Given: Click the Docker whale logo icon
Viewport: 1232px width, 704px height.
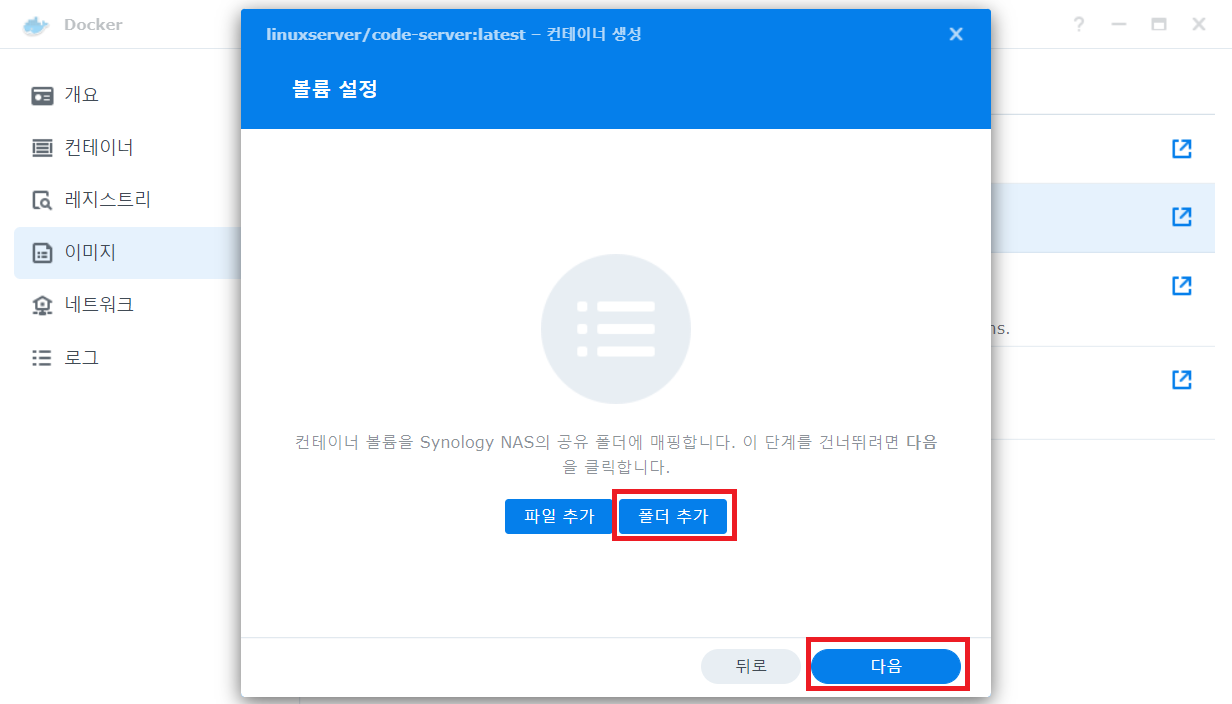Looking at the screenshot, I should tap(36, 24).
